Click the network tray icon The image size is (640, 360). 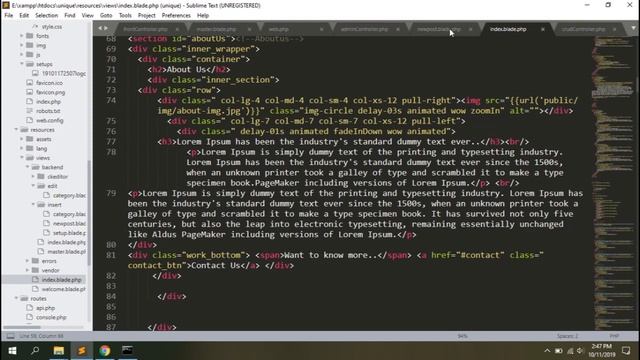(570, 351)
